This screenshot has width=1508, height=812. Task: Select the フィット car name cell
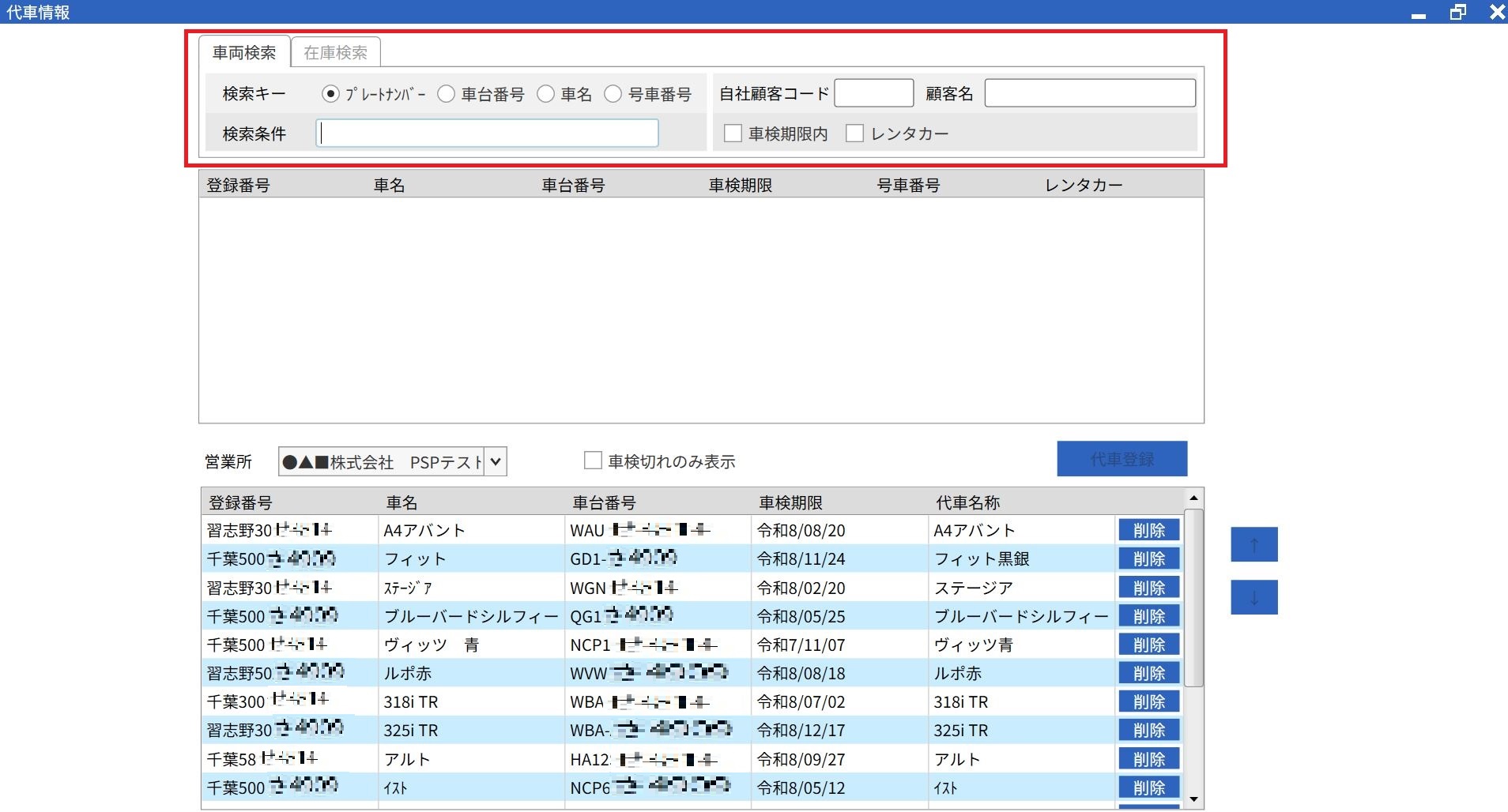(x=471, y=558)
